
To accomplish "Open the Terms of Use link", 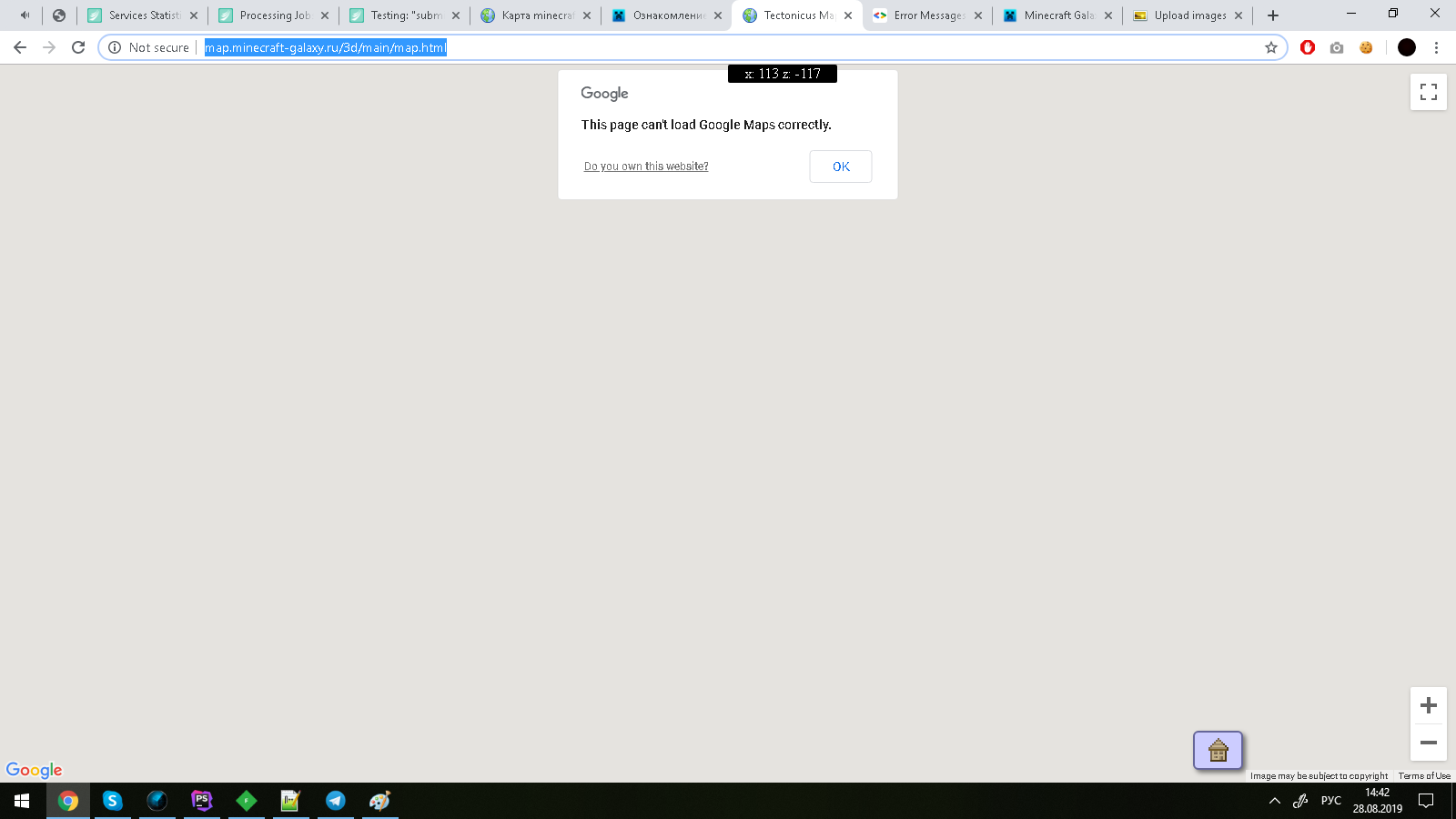I will click(x=1424, y=776).
